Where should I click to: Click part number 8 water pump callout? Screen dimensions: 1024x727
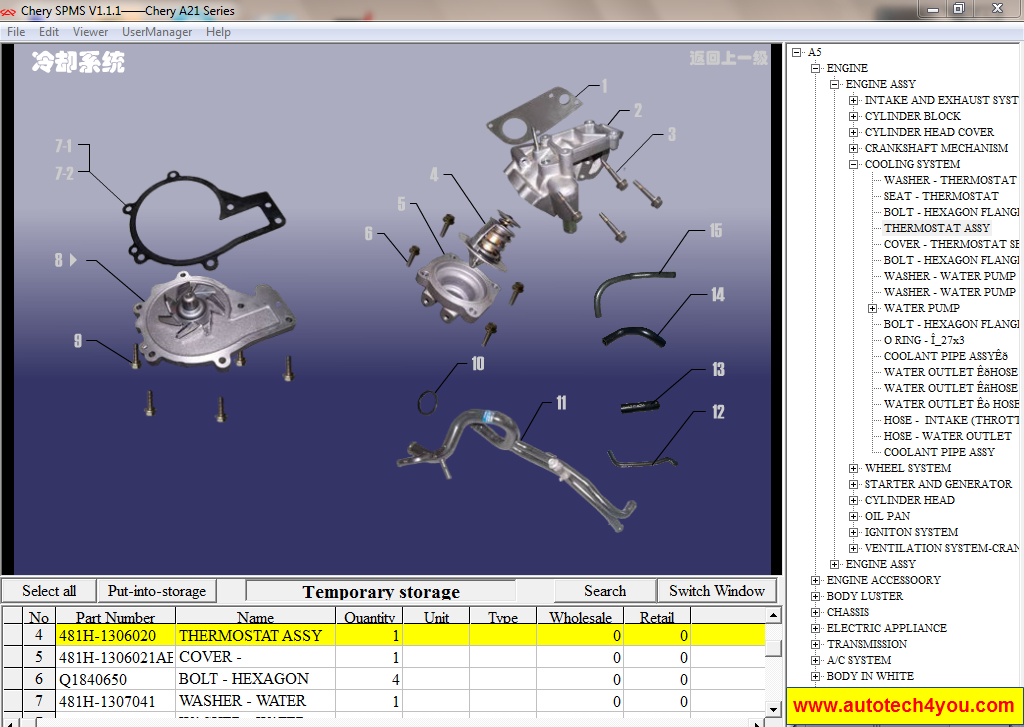pyautogui.click(x=58, y=260)
